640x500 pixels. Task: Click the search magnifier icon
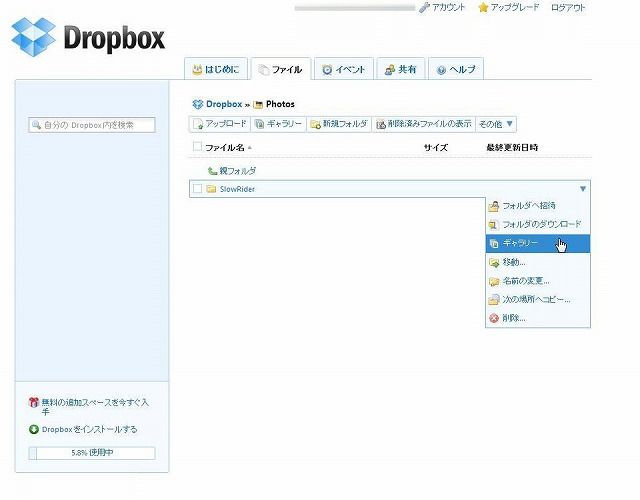(x=36, y=125)
